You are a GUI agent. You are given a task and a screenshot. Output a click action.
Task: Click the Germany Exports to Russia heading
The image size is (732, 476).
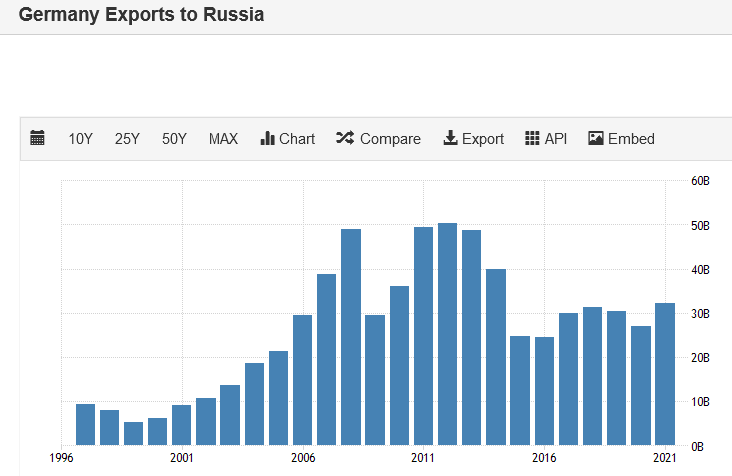pos(141,14)
